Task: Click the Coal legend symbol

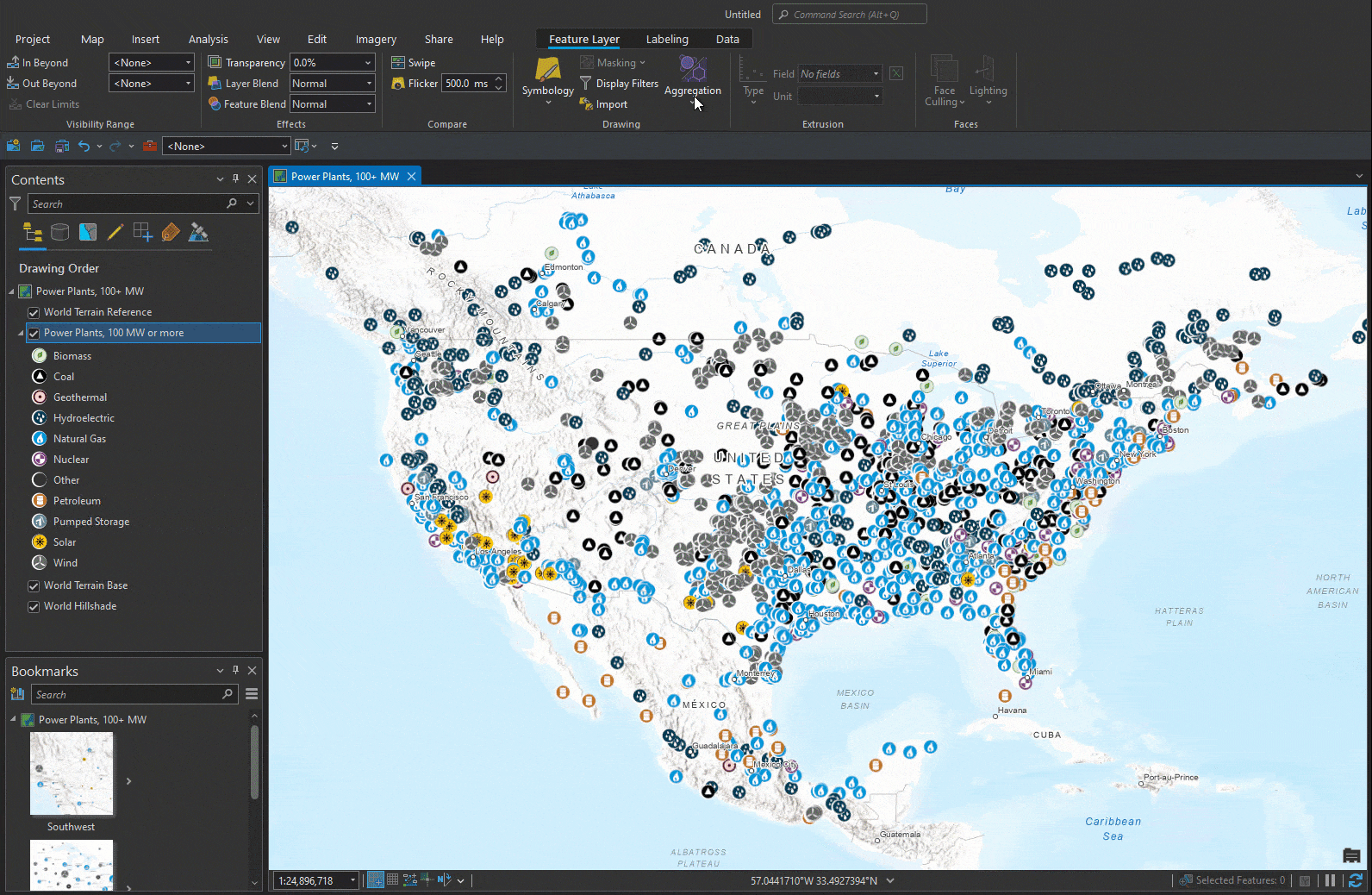Action: click(x=39, y=377)
